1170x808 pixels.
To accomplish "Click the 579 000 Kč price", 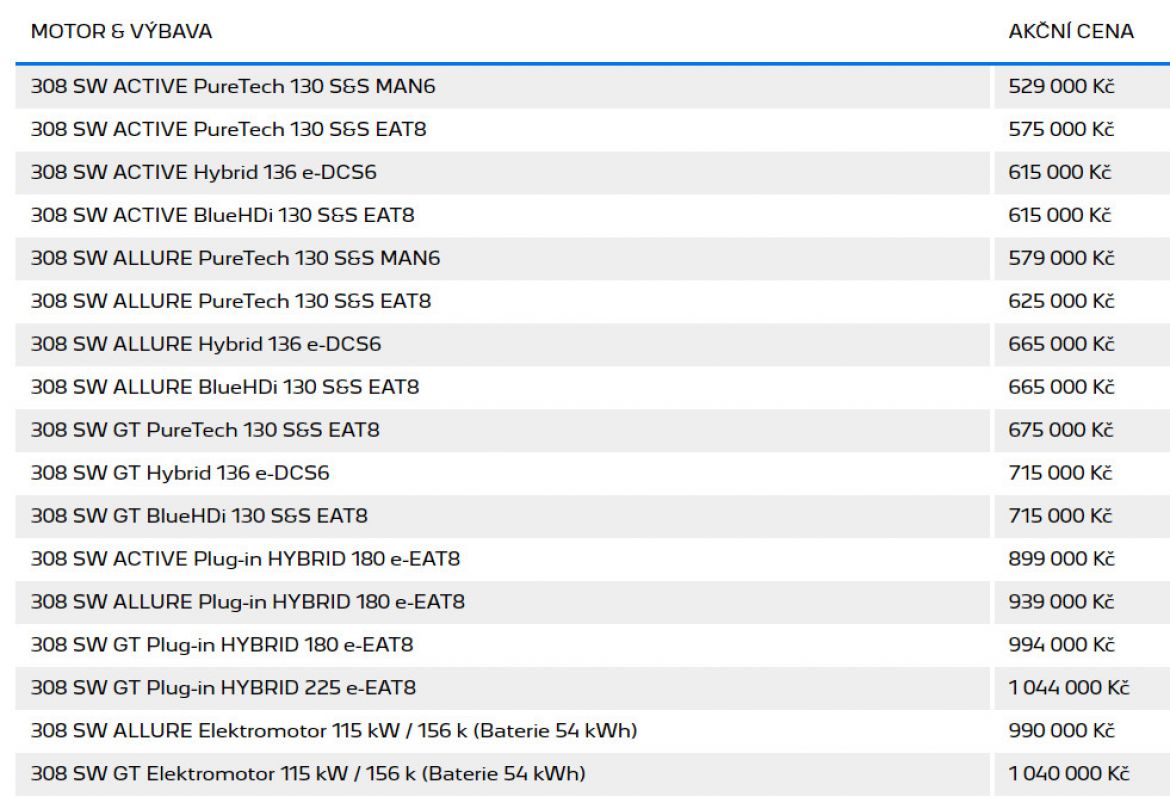I will coord(1061,258).
